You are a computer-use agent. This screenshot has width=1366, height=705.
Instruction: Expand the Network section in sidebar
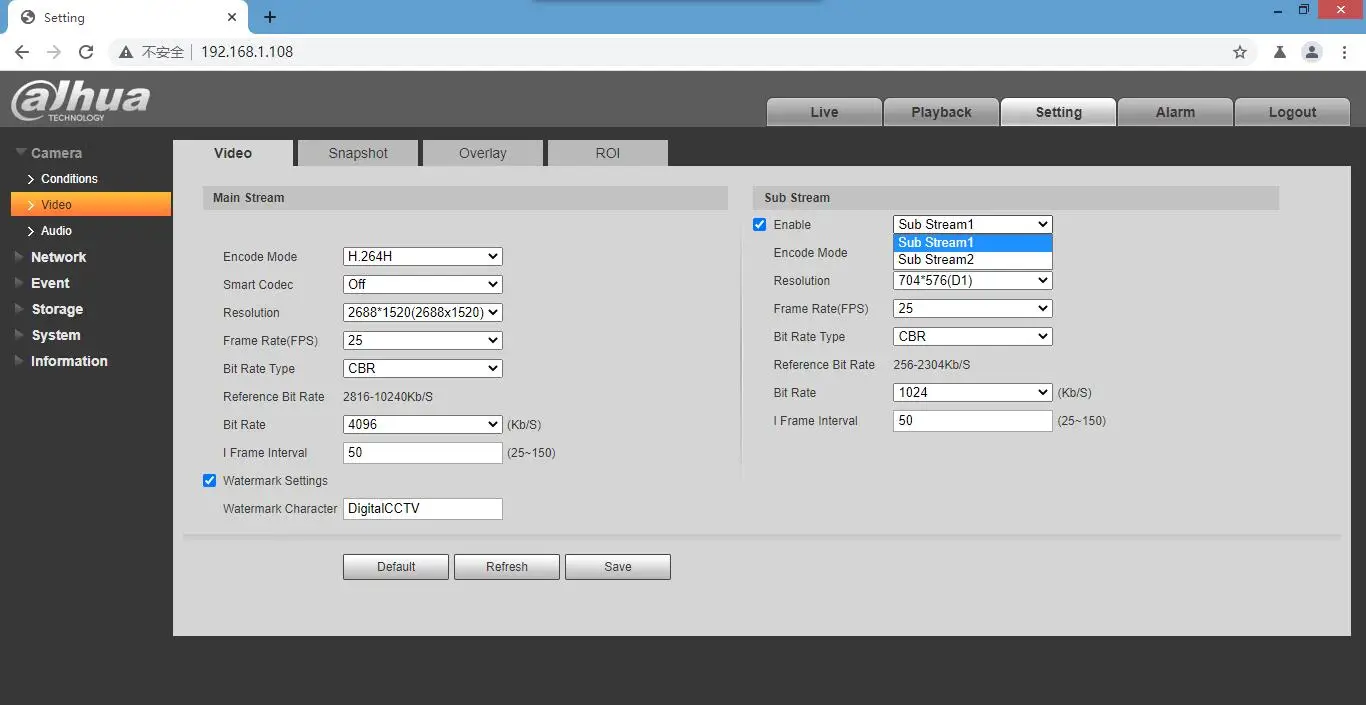[59, 257]
